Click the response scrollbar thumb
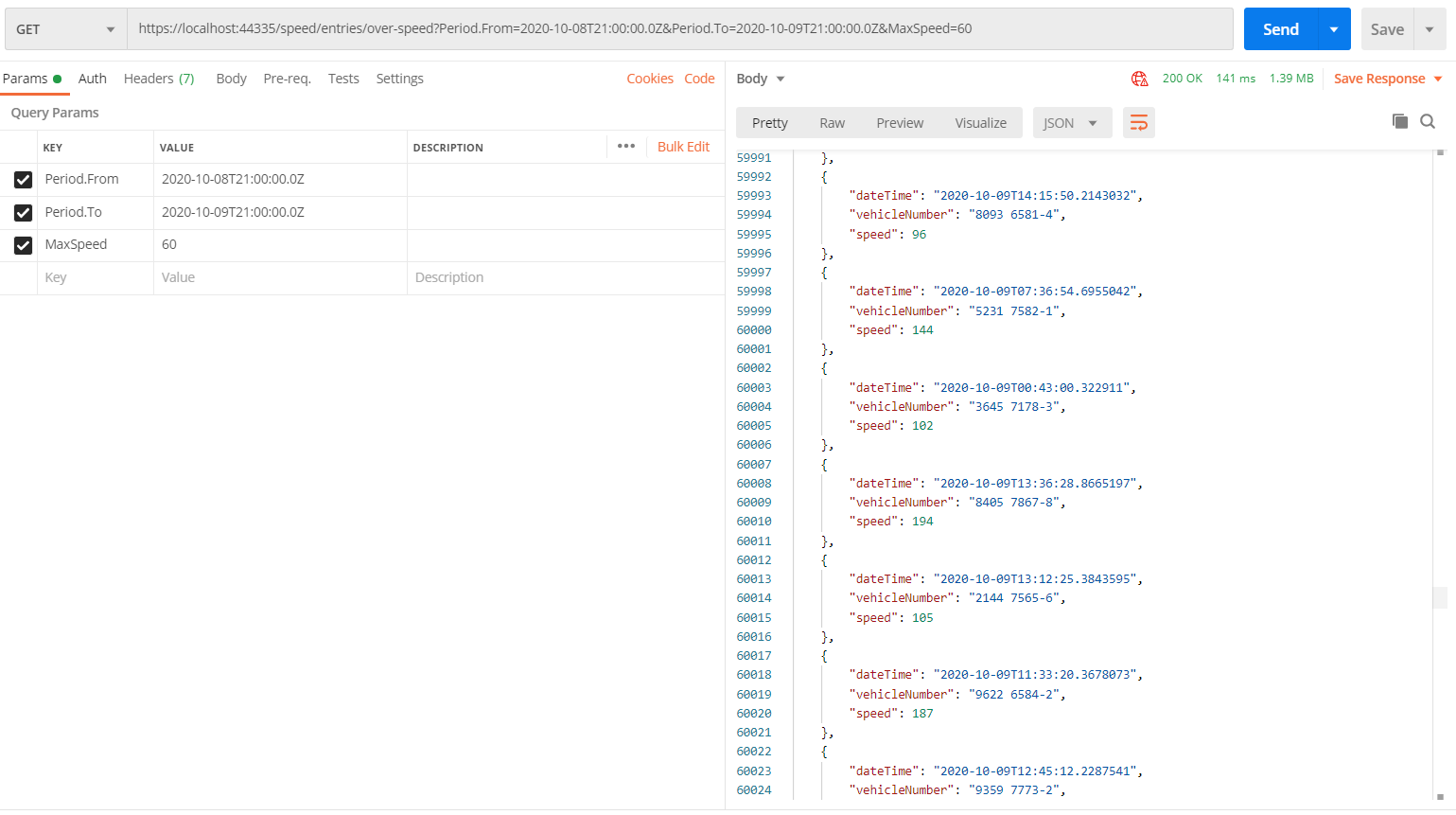The image size is (1456, 815). 1440,597
